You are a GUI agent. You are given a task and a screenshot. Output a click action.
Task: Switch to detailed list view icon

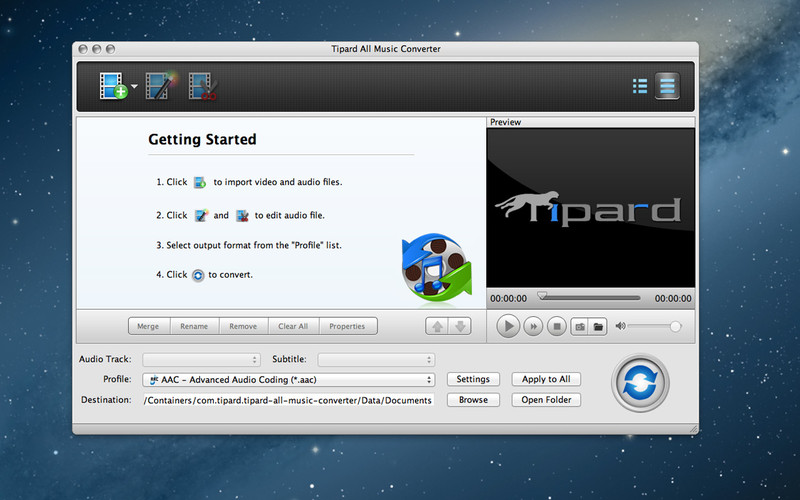tap(640, 86)
